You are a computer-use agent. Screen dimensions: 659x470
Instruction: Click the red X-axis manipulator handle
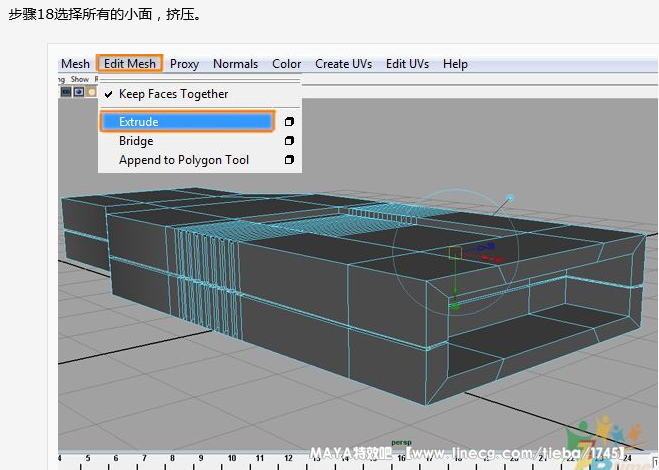click(x=496, y=258)
